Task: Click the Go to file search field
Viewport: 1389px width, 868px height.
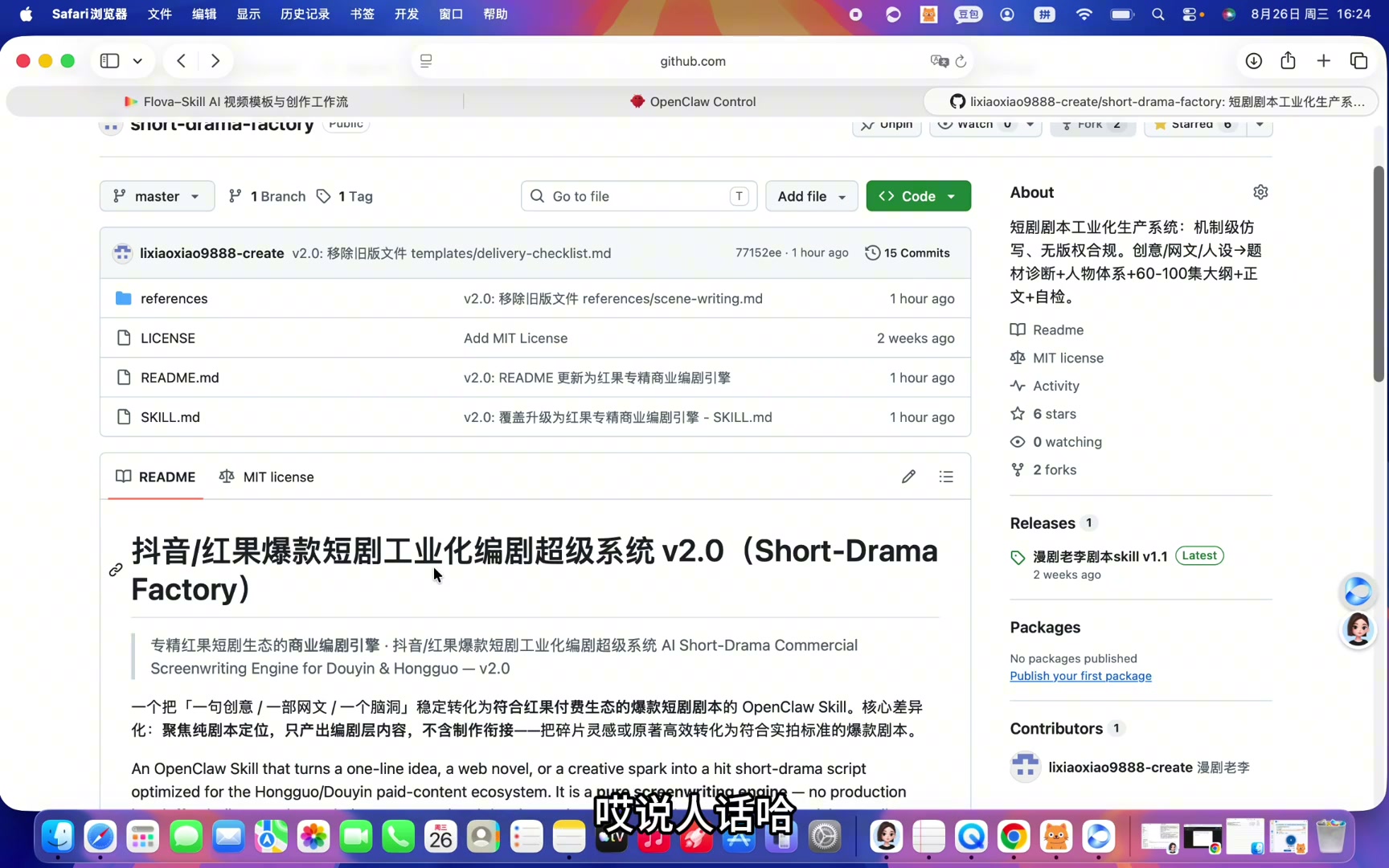Action: [639, 196]
